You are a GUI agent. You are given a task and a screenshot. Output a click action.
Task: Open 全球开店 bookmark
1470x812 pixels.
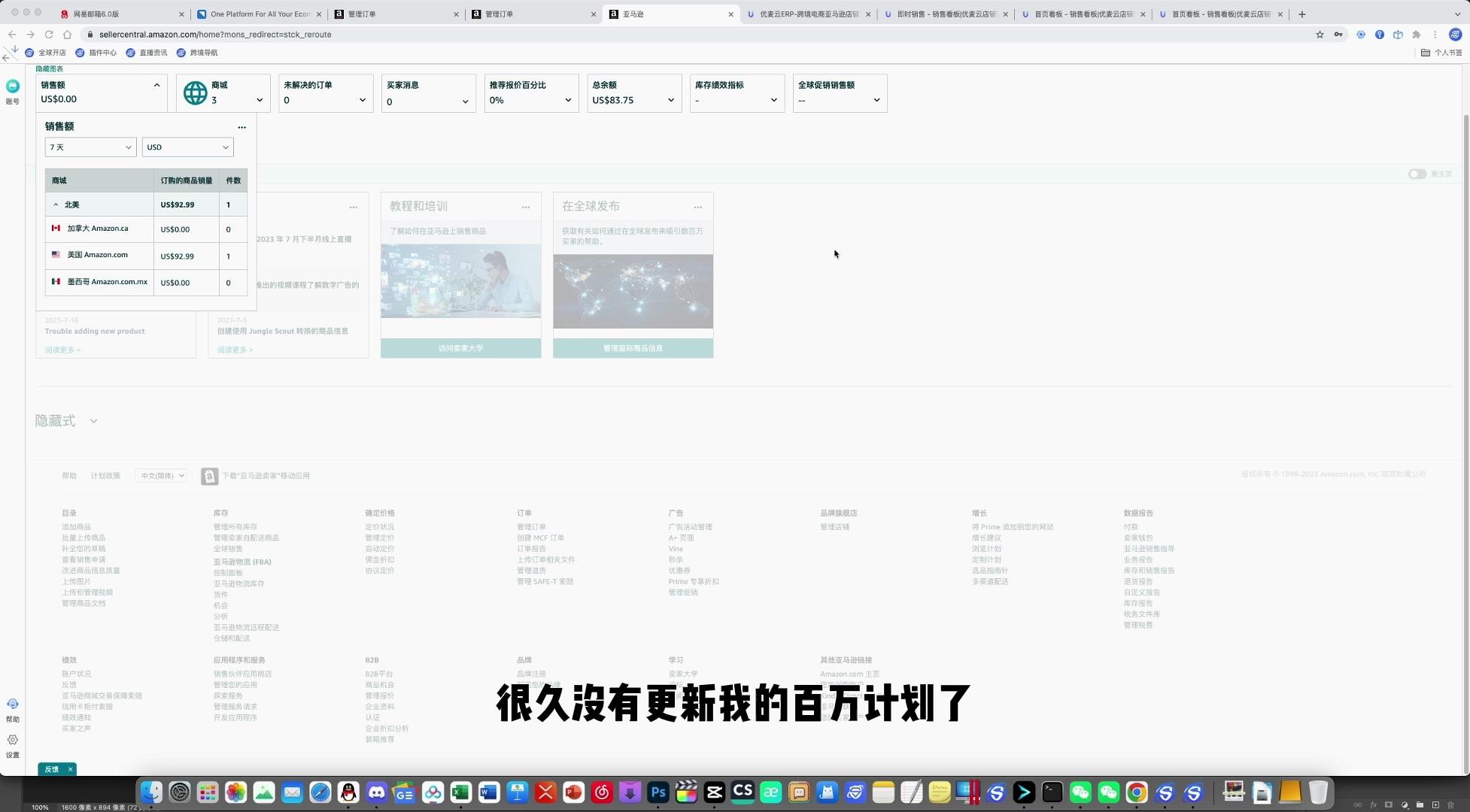pyautogui.click(x=46, y=53)
